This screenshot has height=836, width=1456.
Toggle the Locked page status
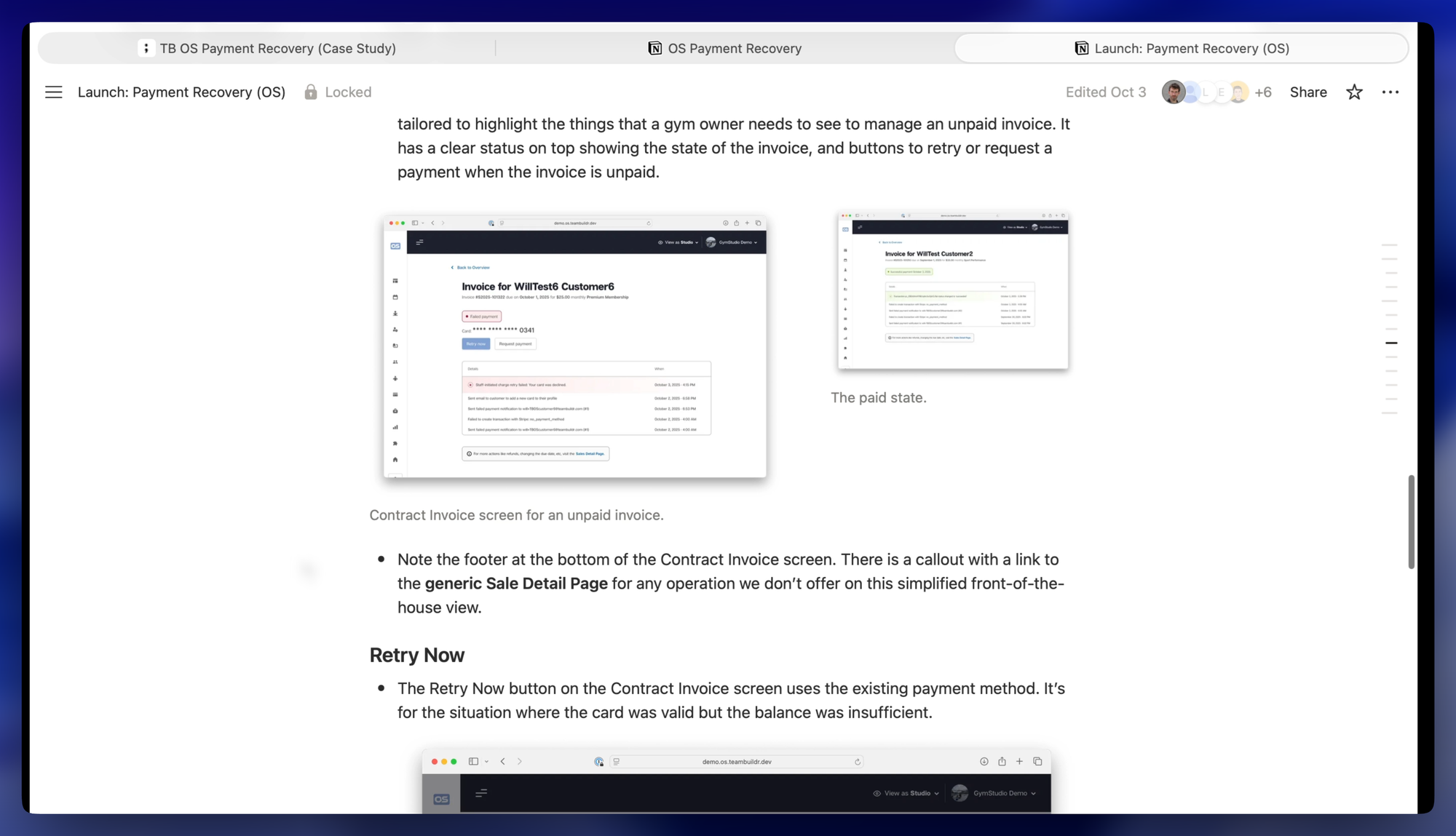click(348, 92)
